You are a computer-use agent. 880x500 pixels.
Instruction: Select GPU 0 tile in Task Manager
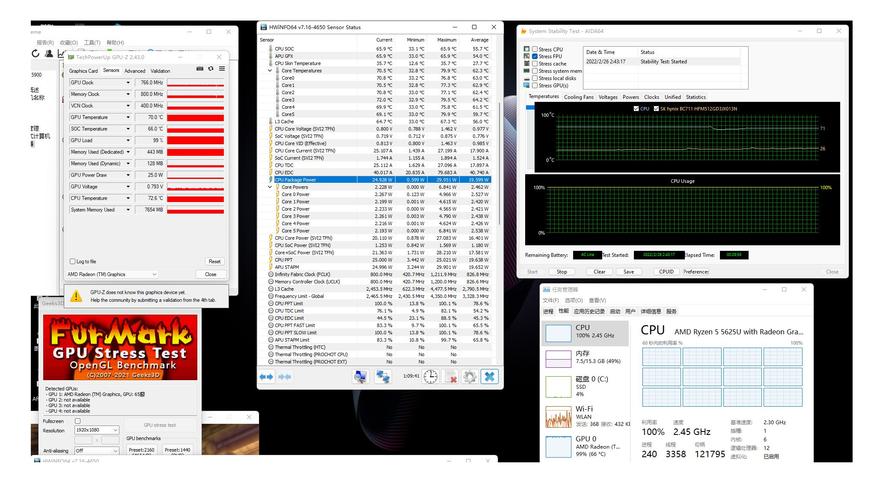586,446
